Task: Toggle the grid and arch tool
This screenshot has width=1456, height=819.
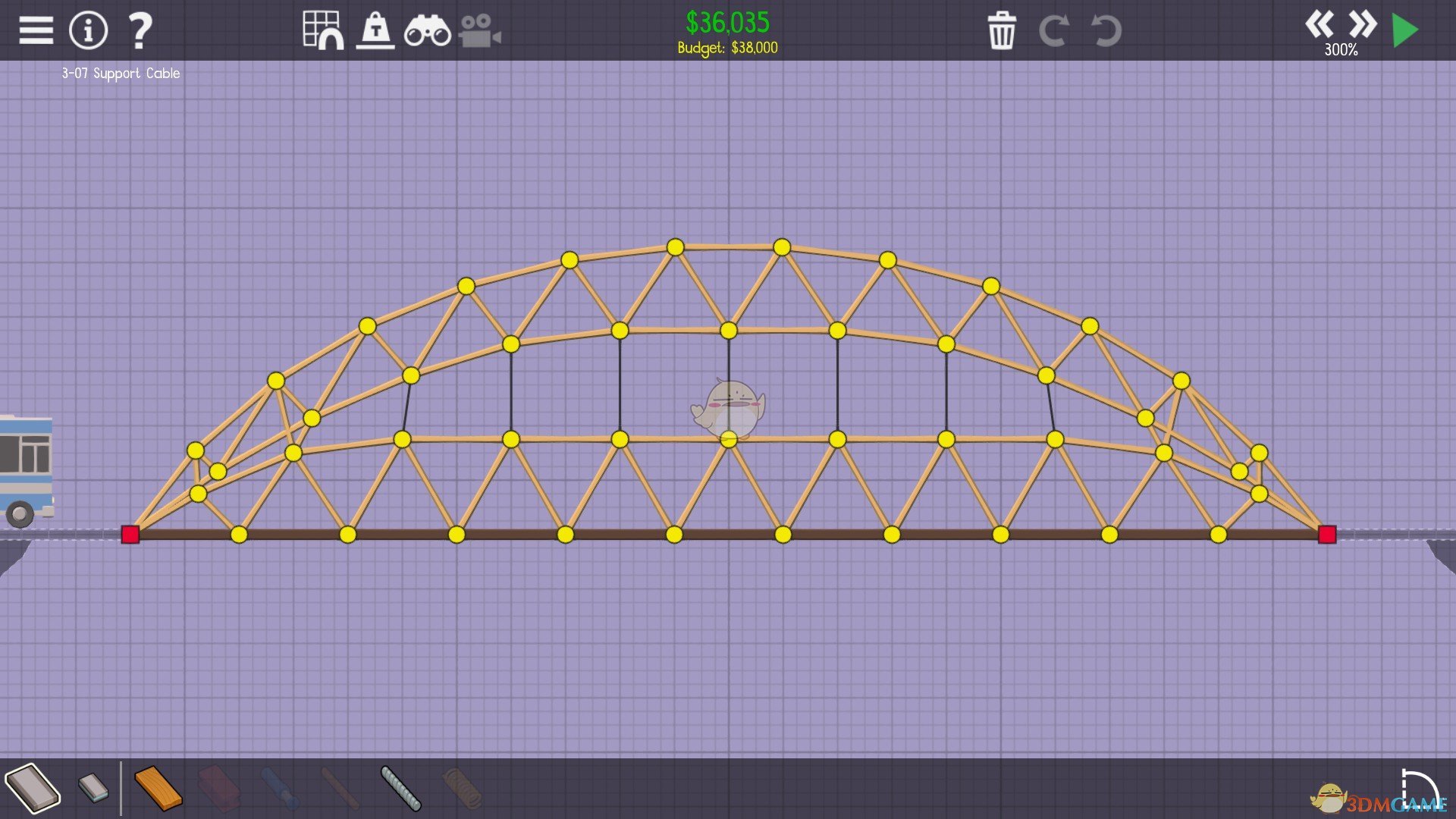Action: pos(323,30)
